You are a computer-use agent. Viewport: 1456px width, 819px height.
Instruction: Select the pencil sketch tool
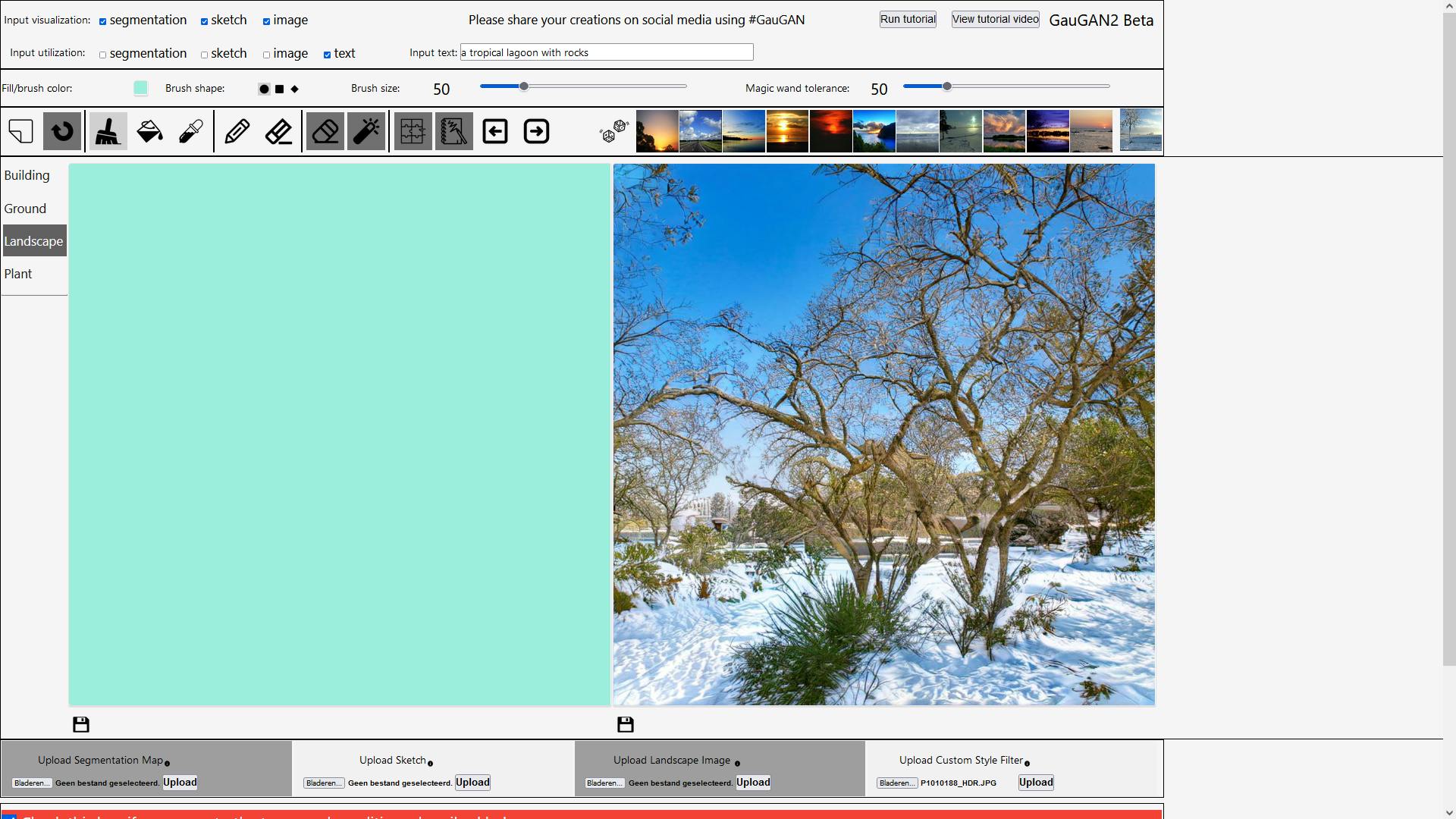(x=237, y=131)
